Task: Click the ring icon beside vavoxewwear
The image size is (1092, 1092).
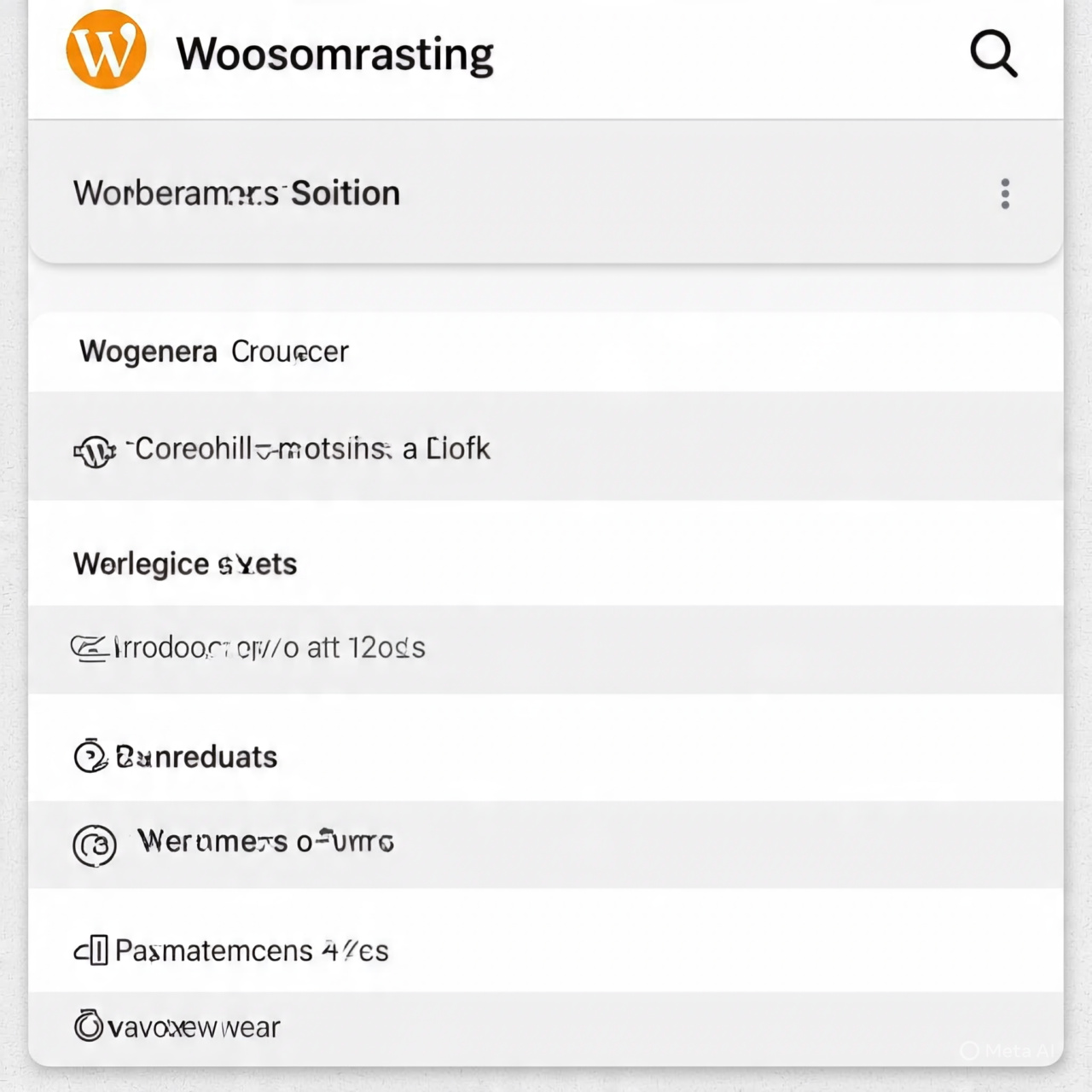Action: pyautogui.click(x=88, y=1026)
